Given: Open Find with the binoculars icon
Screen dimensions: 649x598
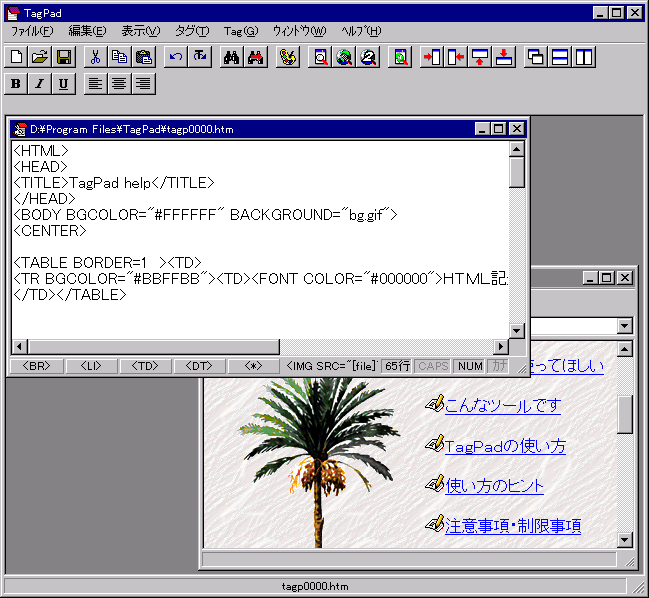Looking at the screenshot, I should tap(231, 57).
